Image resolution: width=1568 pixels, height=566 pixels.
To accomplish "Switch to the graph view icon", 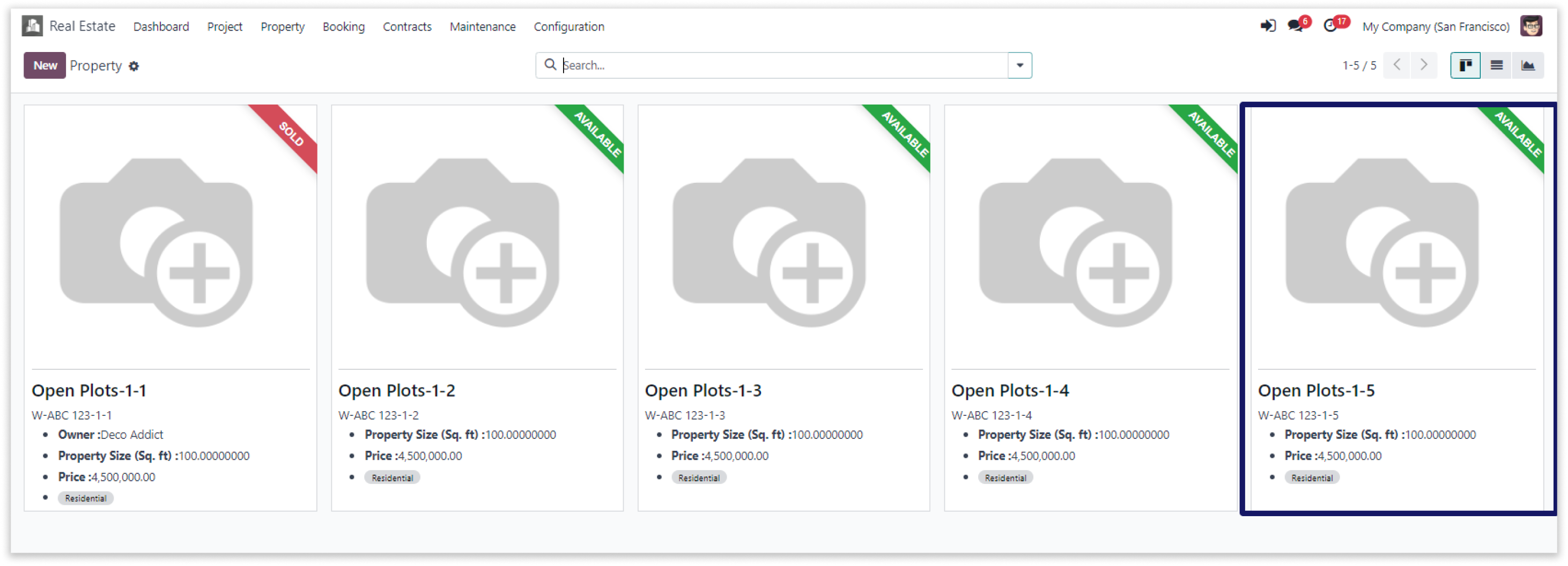I will tap(1527, 65).
